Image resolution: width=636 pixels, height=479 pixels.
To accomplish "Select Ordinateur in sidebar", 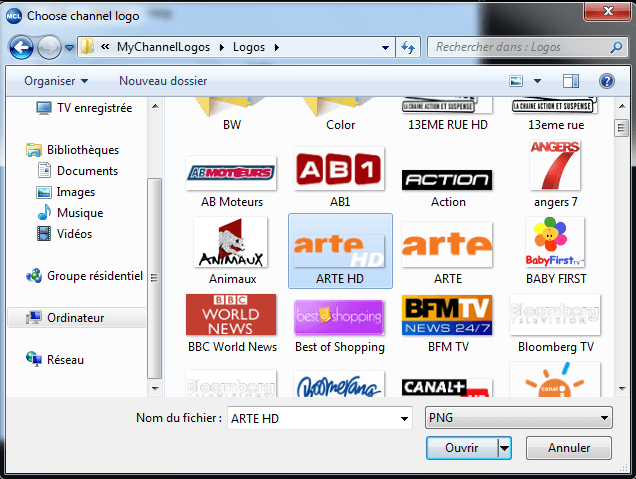I will click(x=77, y=318).
